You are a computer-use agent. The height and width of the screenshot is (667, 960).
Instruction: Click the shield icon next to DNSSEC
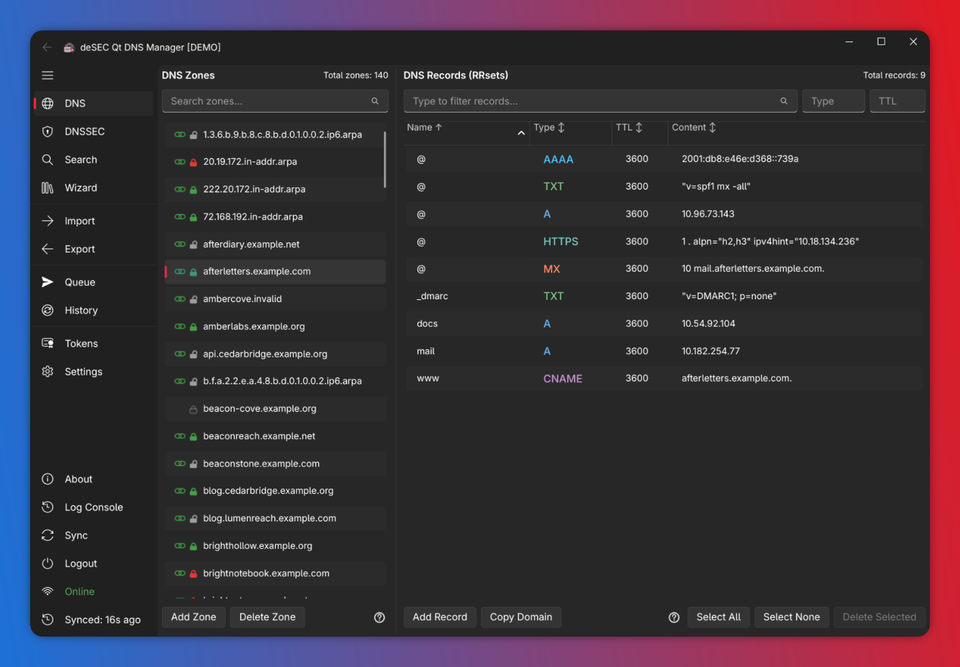tap(47, 132)
